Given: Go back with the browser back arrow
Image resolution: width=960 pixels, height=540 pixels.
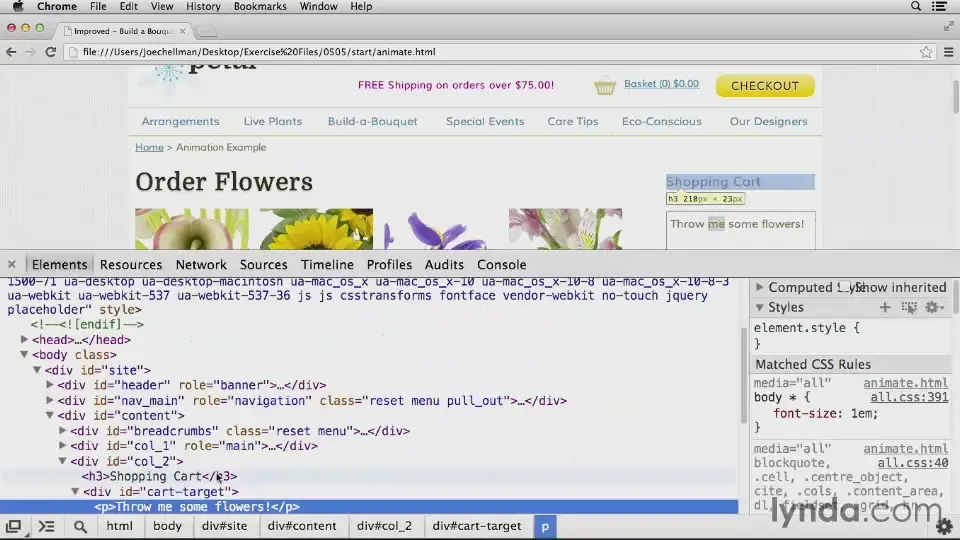Looking at the screenshot, I should pyautogui.click(x=11, y=52).
